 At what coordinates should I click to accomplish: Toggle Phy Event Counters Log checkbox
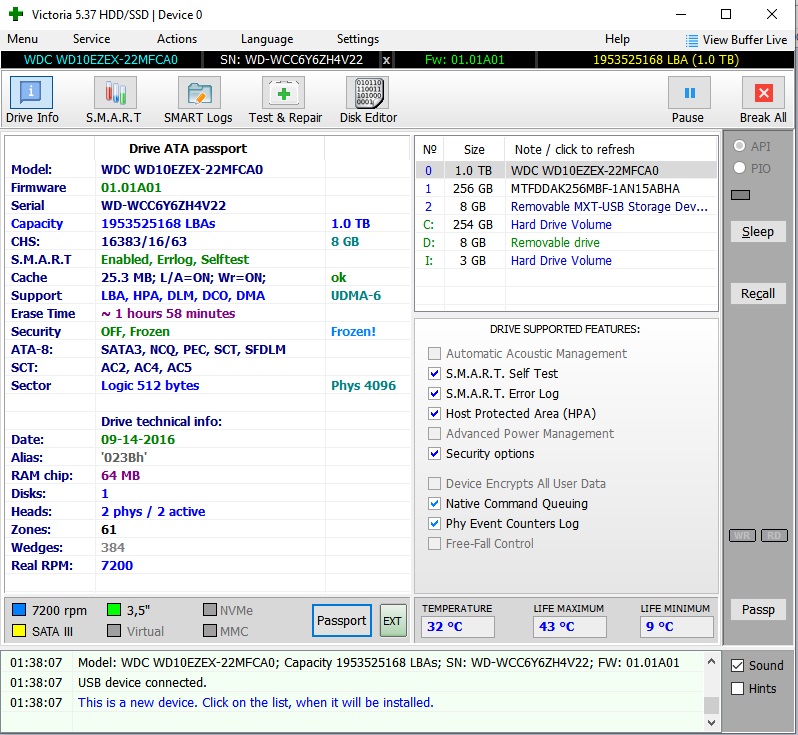coord(434,523)
